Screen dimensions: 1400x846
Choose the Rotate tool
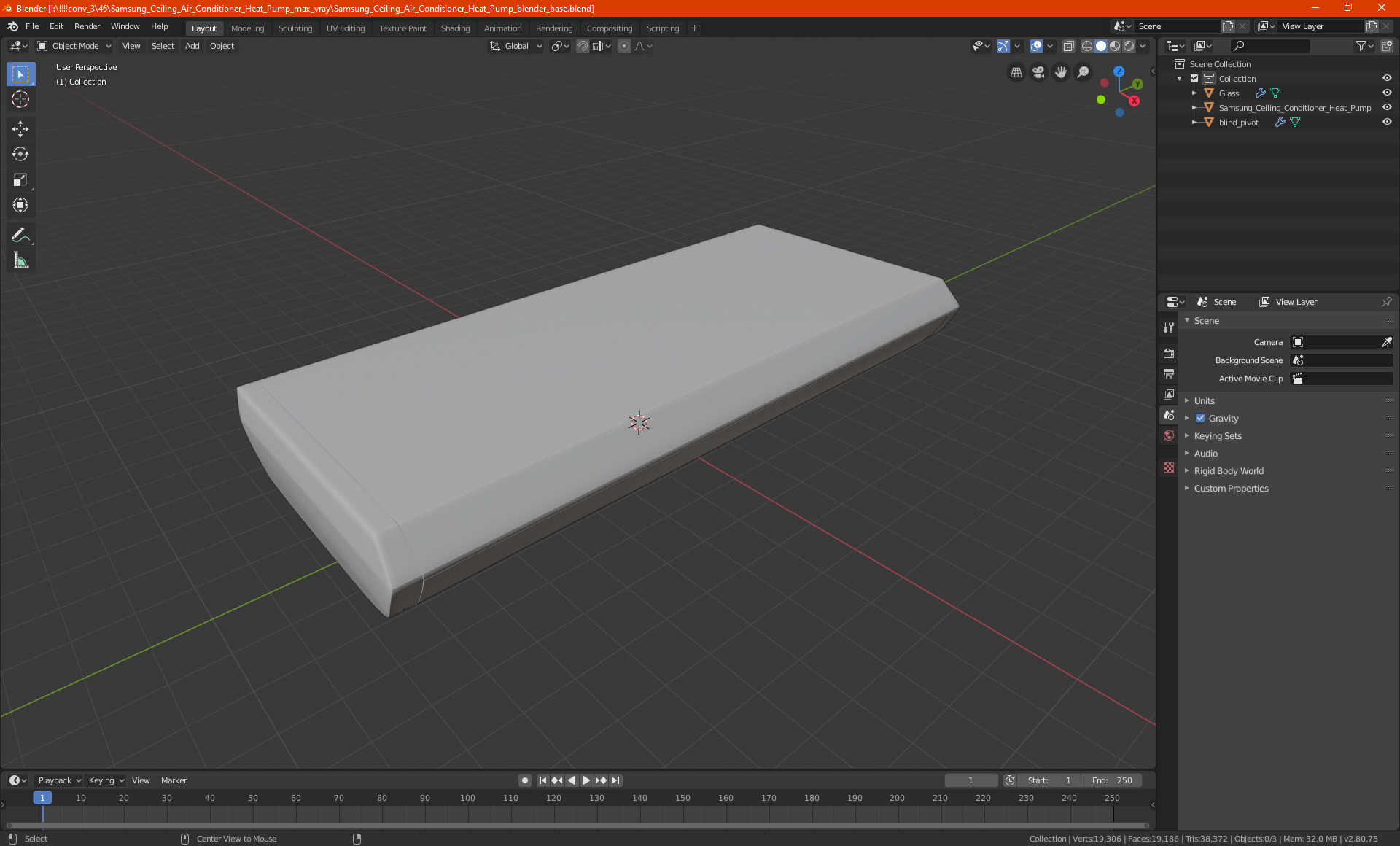coord(20,155)
